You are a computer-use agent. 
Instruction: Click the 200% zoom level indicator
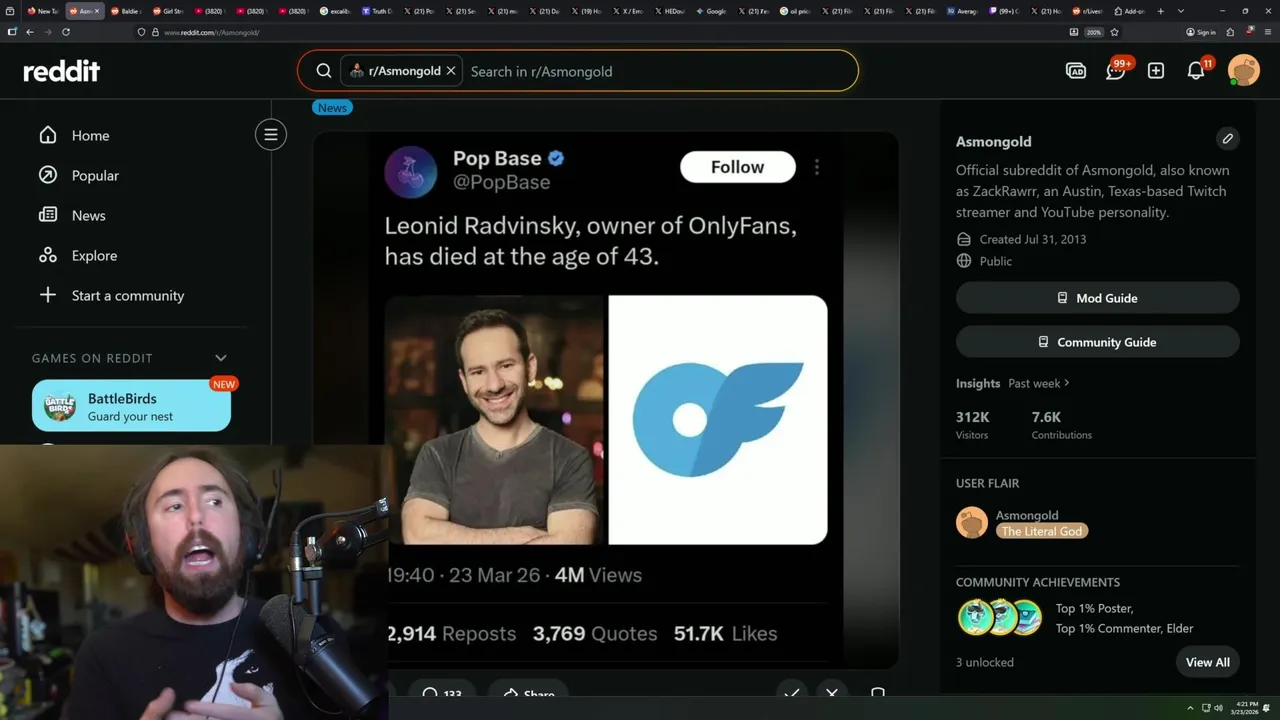click(1094, 32)
